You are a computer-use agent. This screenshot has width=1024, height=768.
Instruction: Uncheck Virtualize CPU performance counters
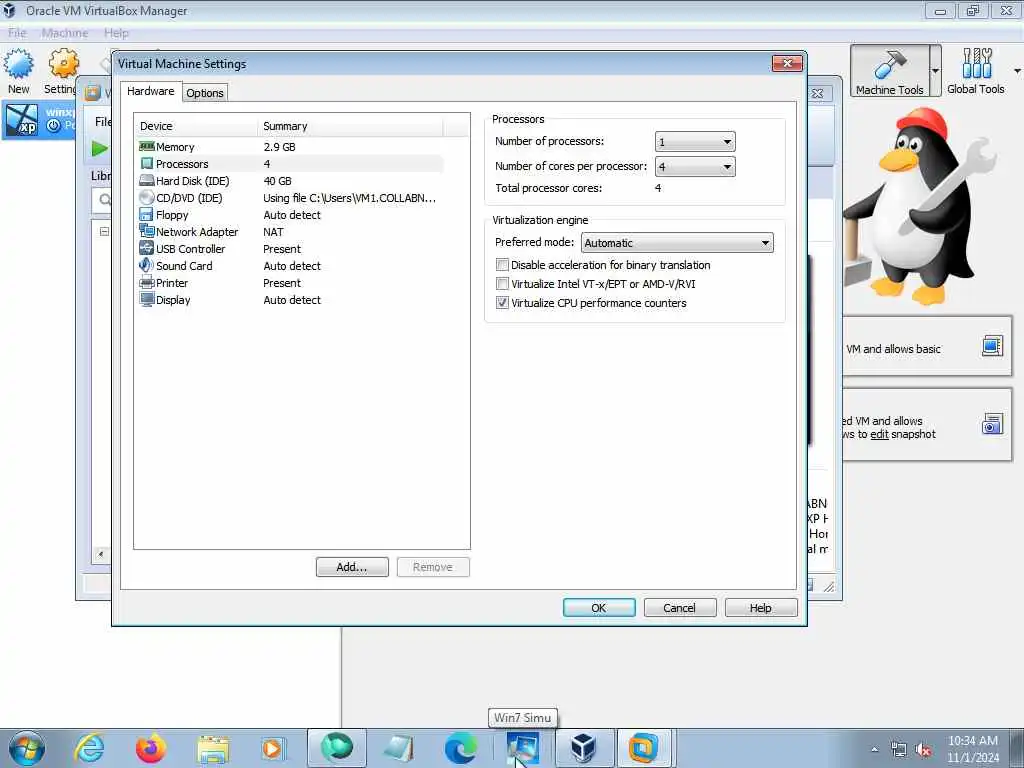502,302
